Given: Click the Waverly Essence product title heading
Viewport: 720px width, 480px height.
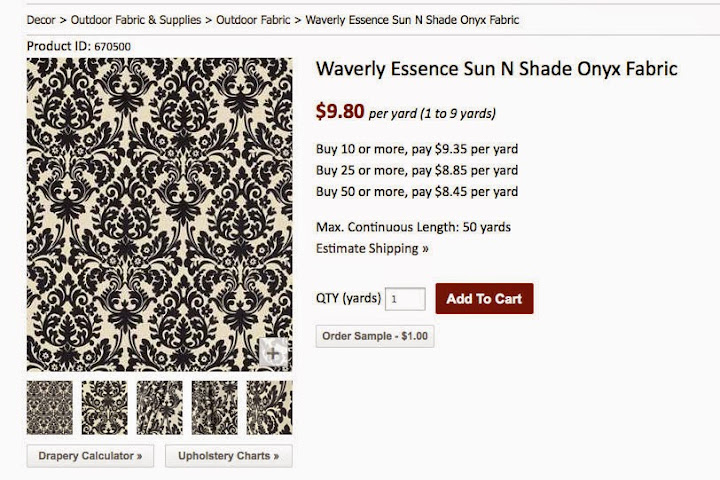Looking at the screenshot, I should coord(496,69).
